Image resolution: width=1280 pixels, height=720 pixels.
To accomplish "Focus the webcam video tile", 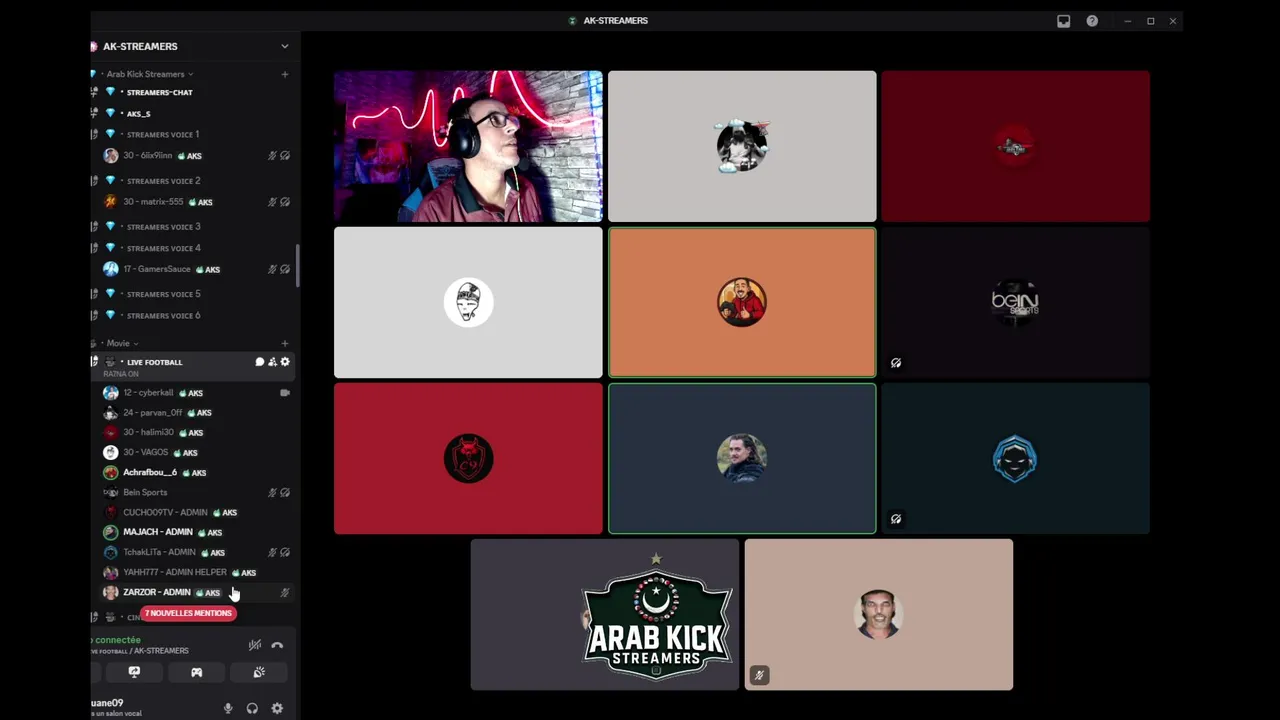I will [x=468, y=146].
